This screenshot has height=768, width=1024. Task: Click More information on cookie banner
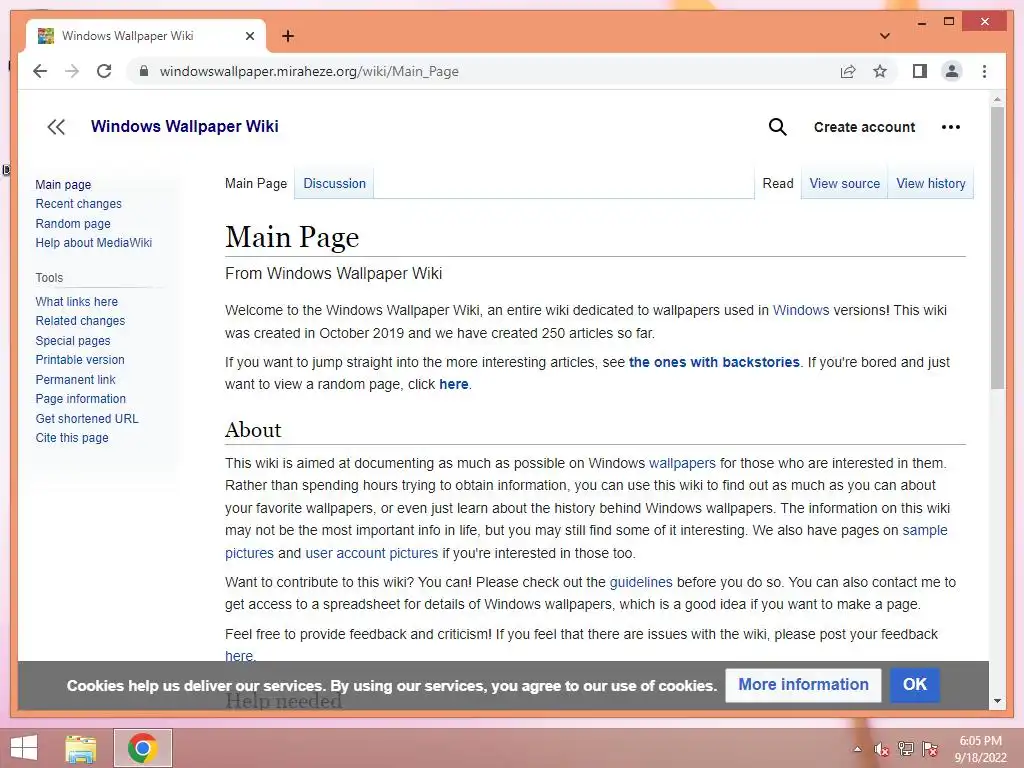(x=803, y=684)
